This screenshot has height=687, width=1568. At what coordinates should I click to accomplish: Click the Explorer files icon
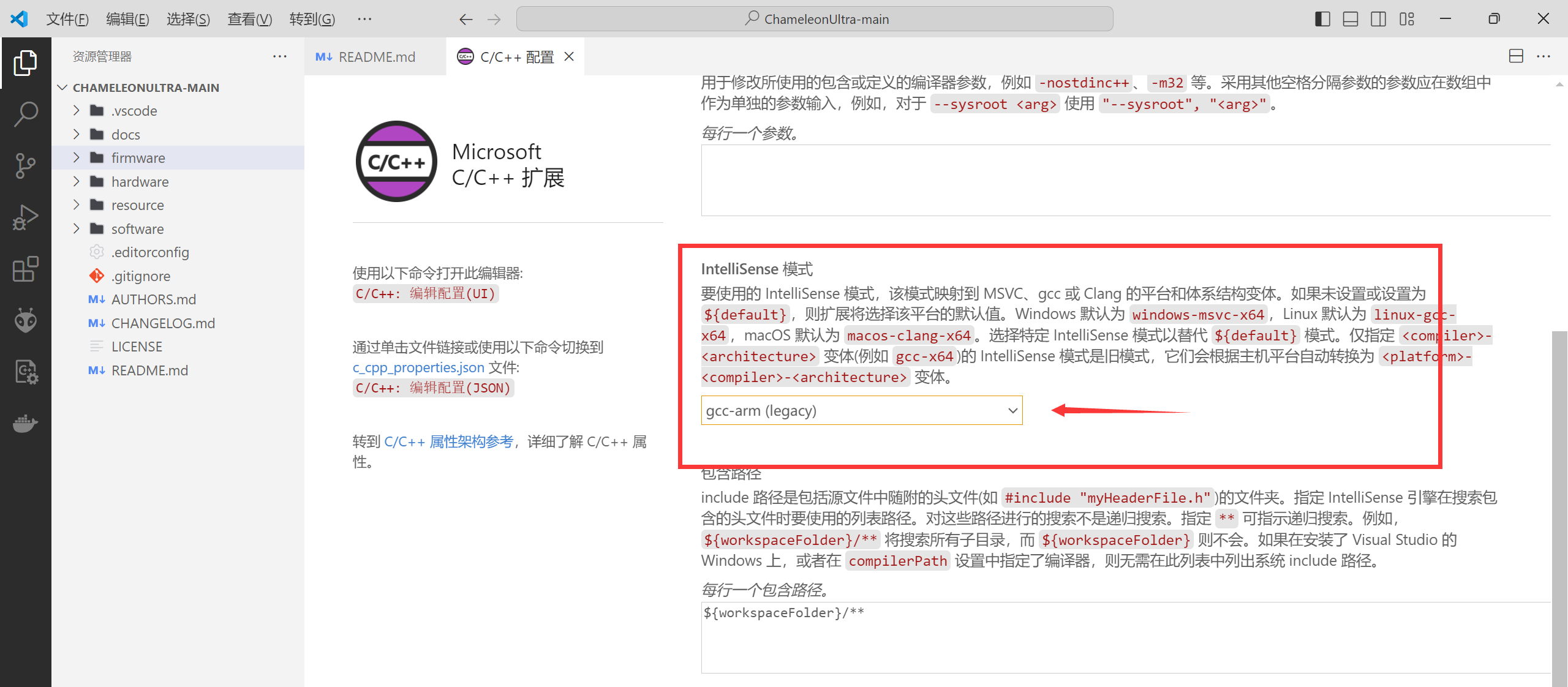coord(26,62)
